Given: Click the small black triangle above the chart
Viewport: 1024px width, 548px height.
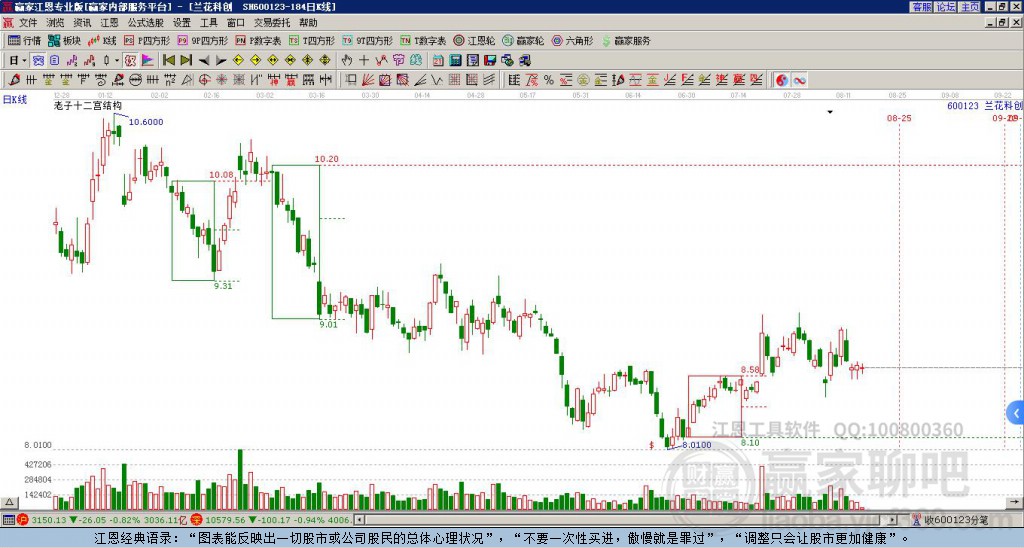Looking at the screenshot, I should [830, 112].
